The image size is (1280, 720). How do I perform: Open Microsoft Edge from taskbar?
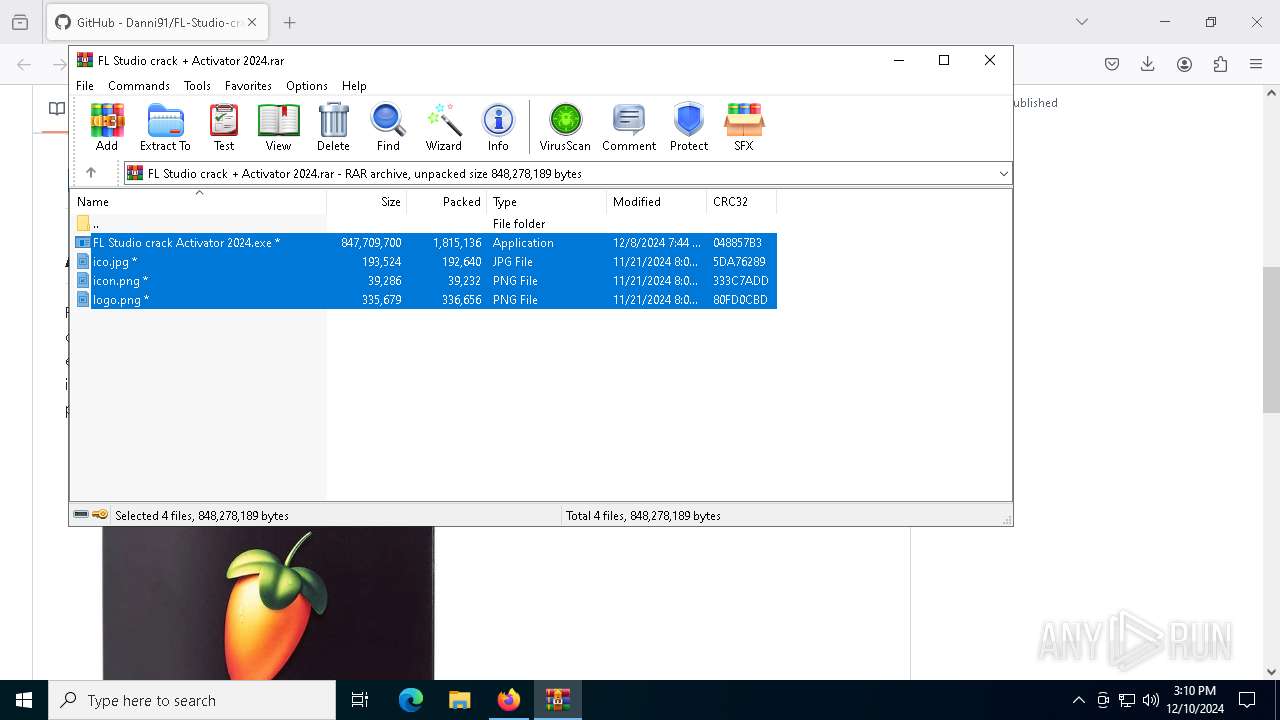pos(411,700)
